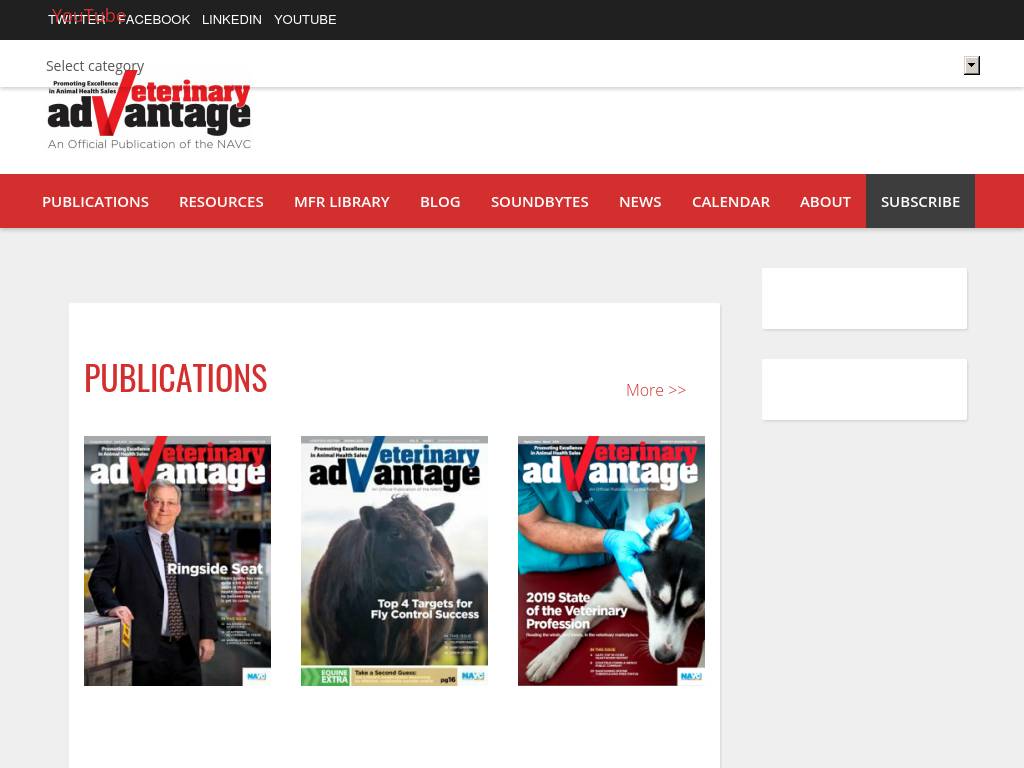1024x768 pixels.
Task: Go to the YouTube social link
Action: (305, 20)
